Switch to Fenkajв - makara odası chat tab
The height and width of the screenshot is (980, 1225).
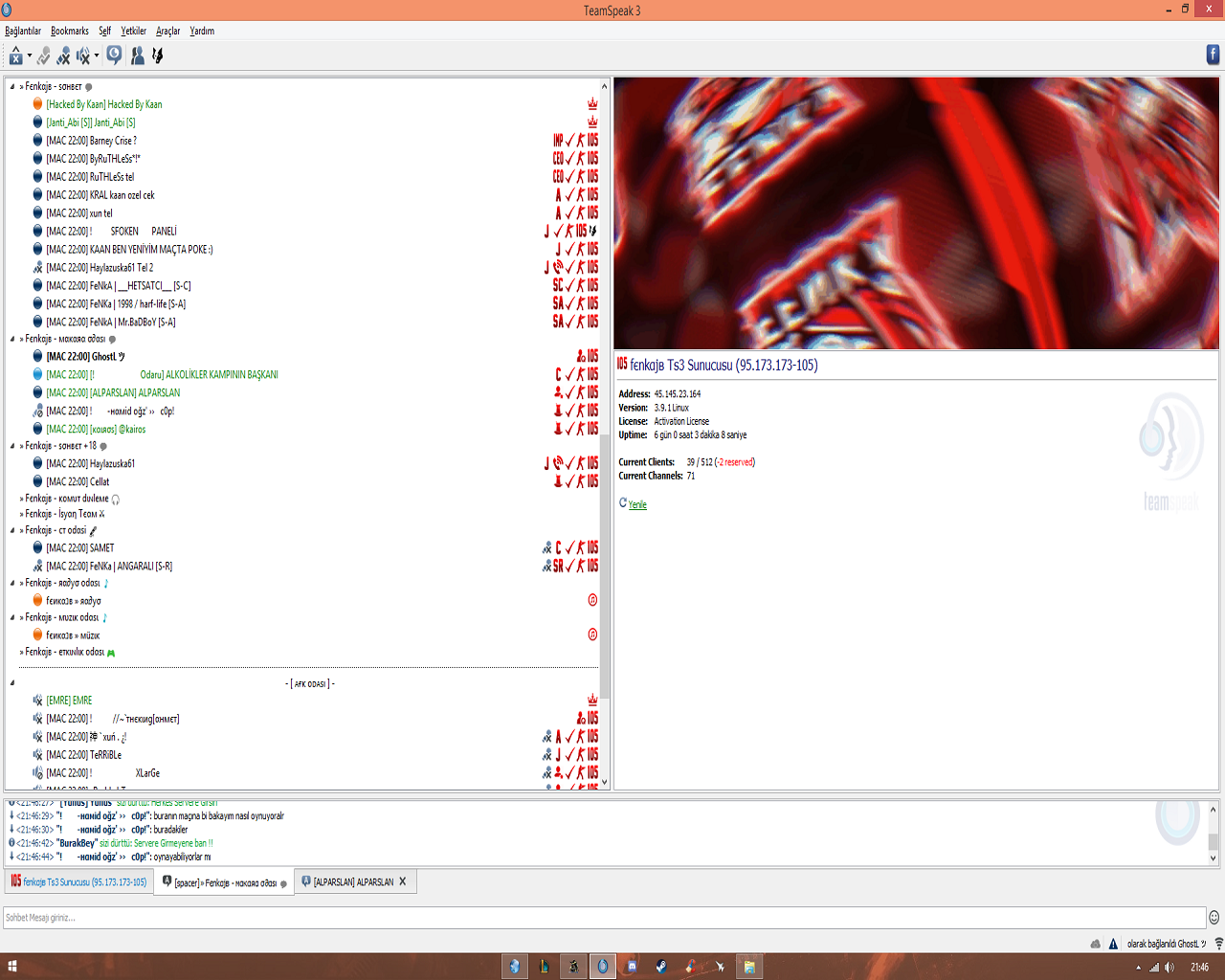click(225, 882)
